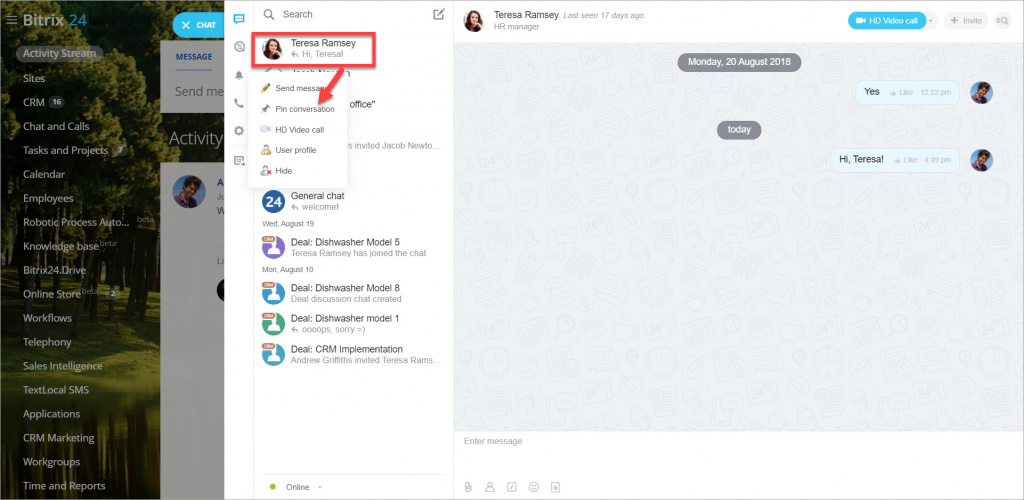Open the emoji smiley picker

[534, 487]
